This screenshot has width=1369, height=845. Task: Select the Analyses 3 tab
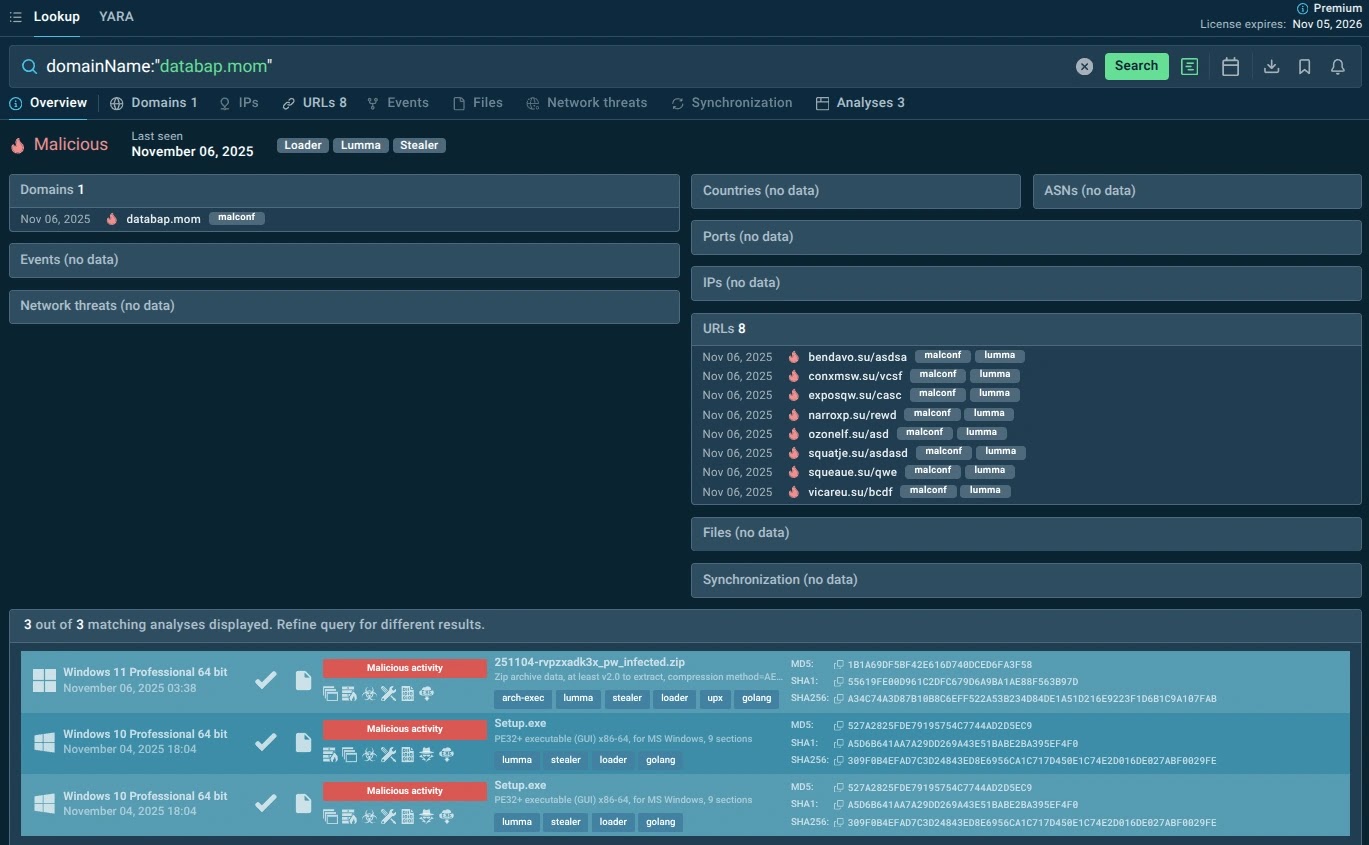pyautogui.click(x=860, y=103)
